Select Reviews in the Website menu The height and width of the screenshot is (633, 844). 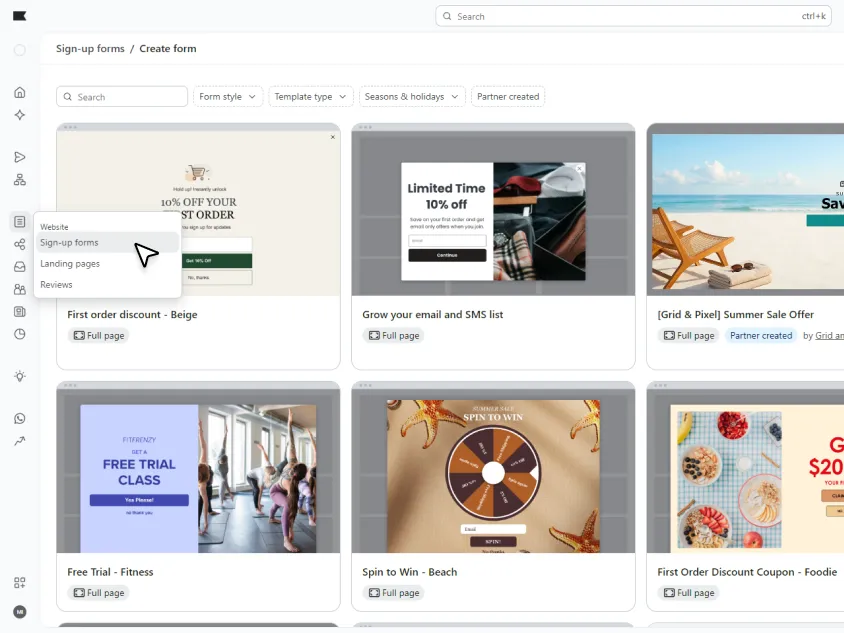point(108,285)
